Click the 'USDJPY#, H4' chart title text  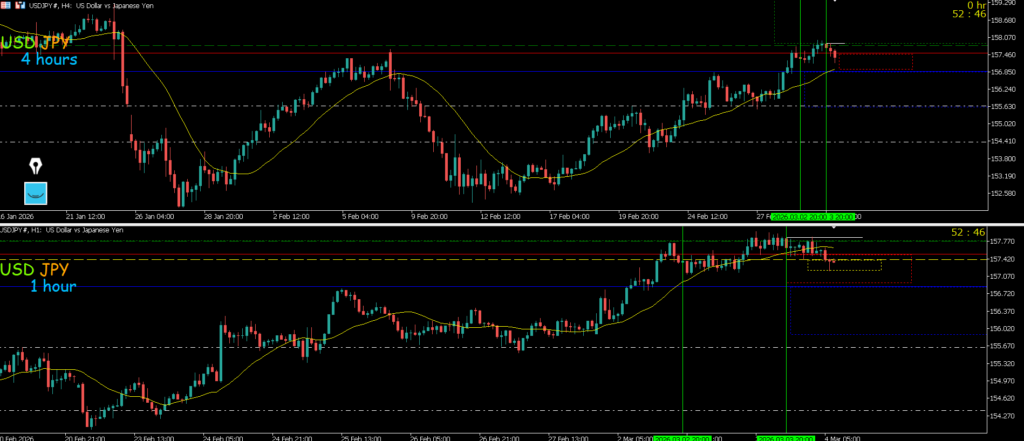click(x=60, y=7)
